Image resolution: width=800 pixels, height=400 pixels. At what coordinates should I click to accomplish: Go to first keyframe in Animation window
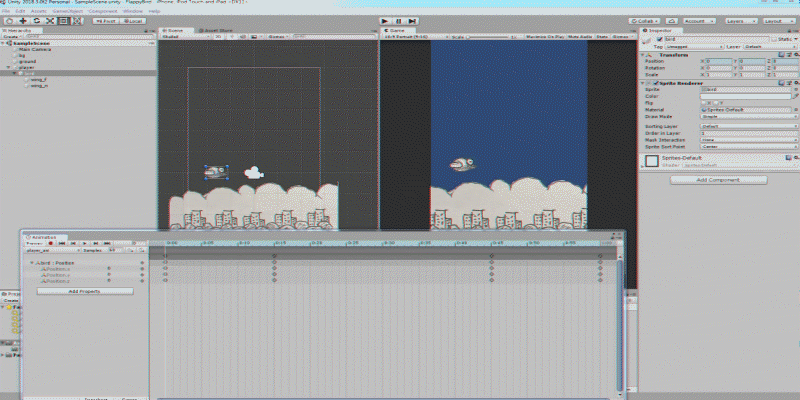click(x=62, y=243)
